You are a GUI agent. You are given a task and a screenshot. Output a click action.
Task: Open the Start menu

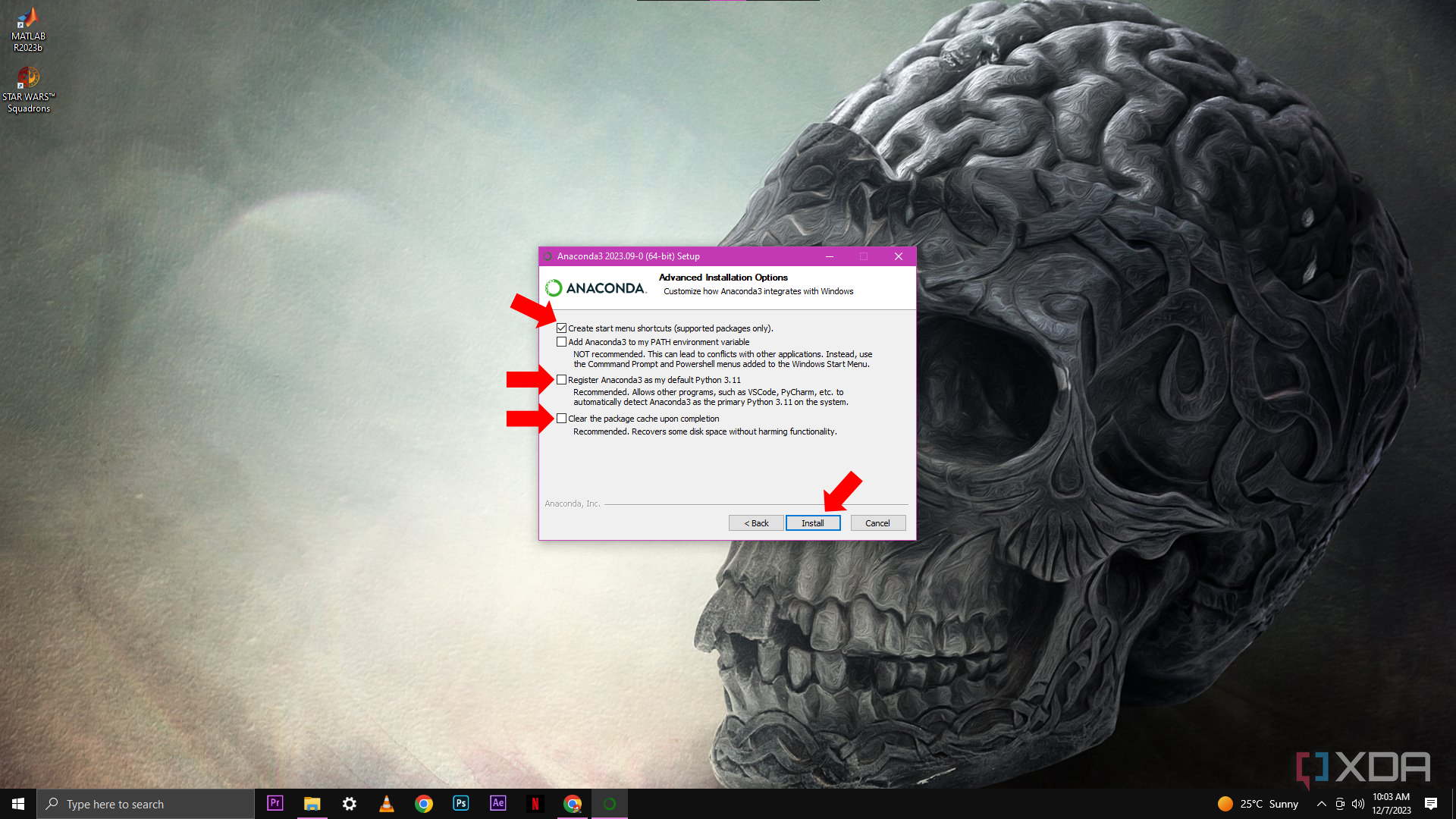(17, 803)
